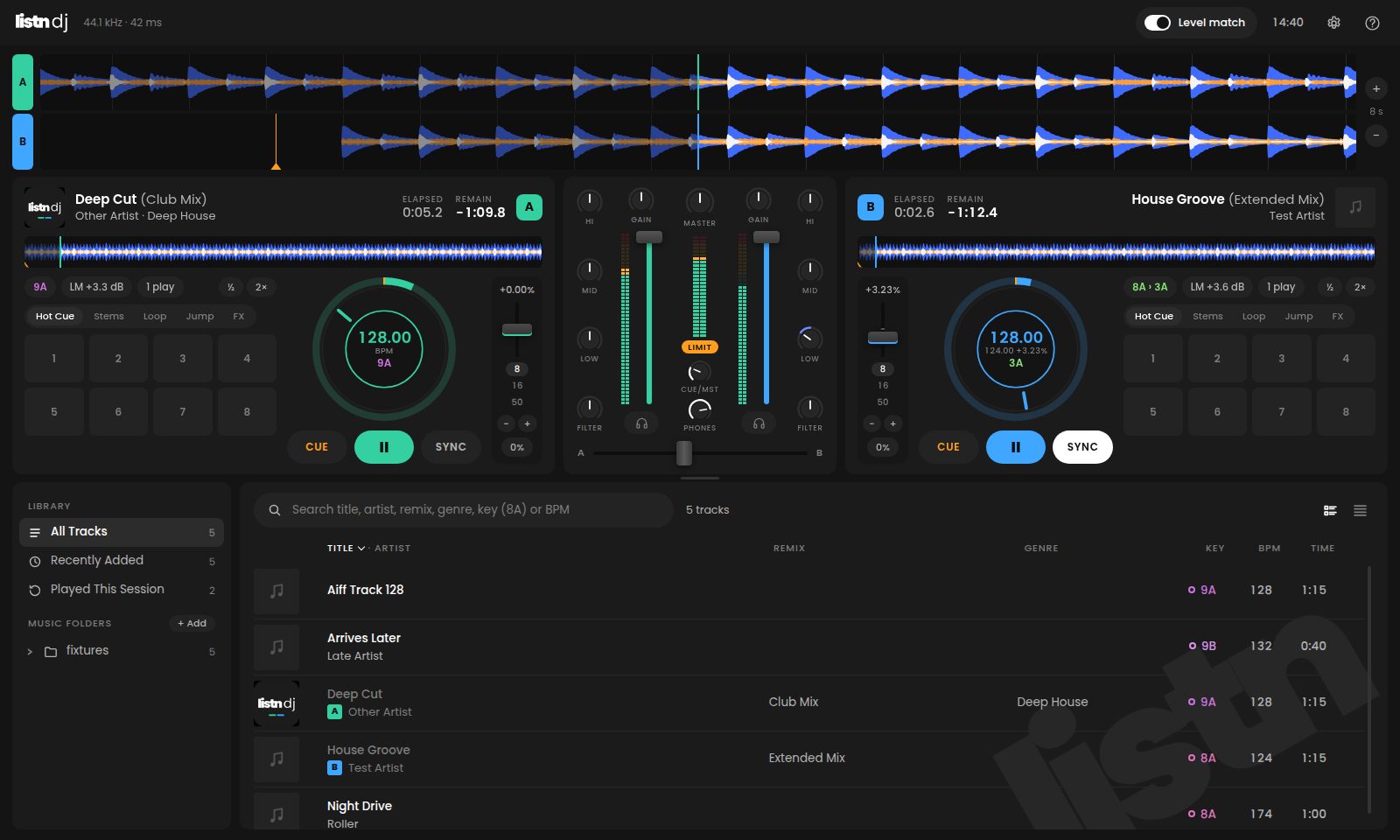Zoom out the overview waveform with minus
The width and height of the screenshot is (1400, 840).
tap(1376, 135)
